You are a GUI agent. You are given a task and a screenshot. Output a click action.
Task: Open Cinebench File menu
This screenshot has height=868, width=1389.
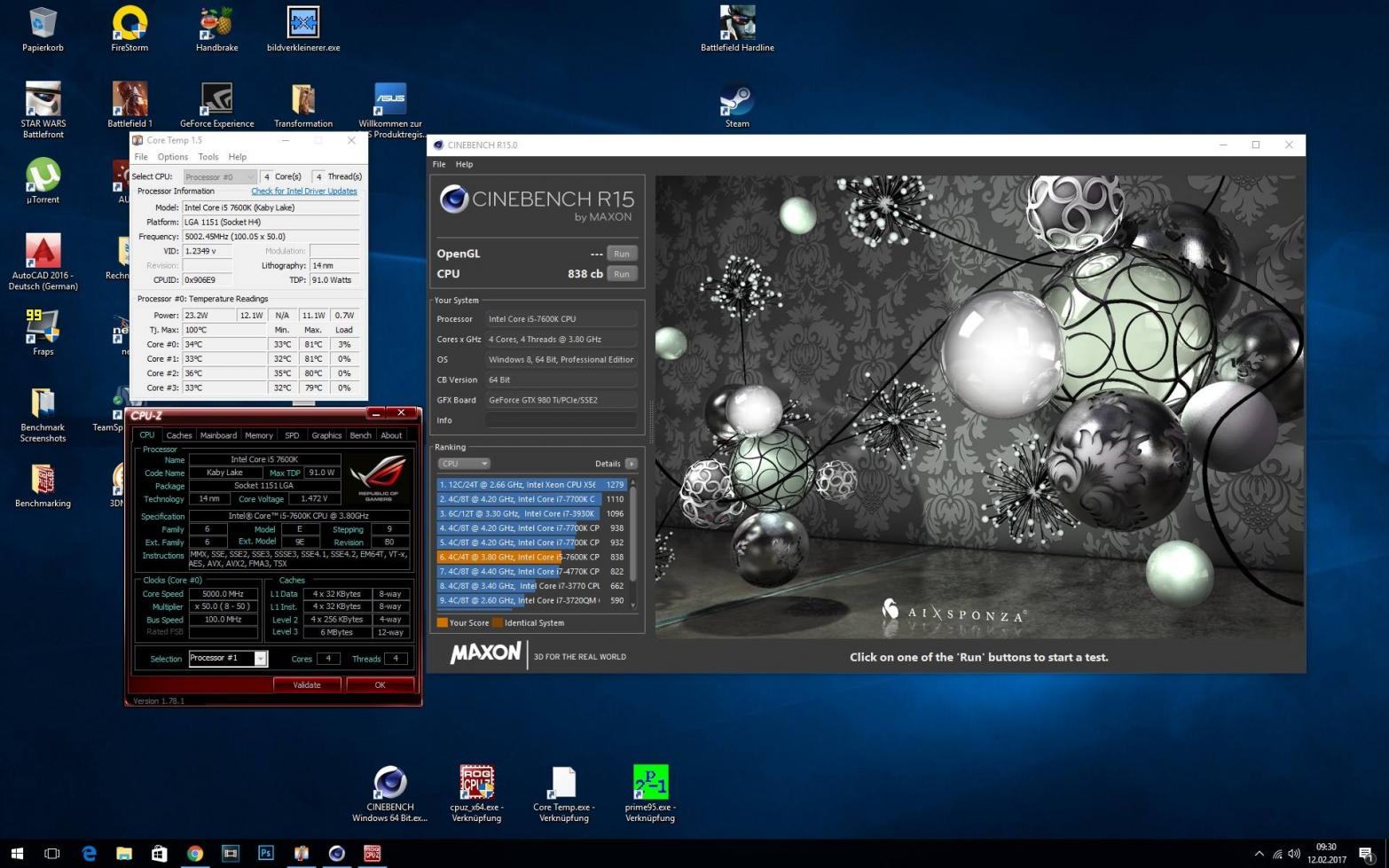coord(439,164)
